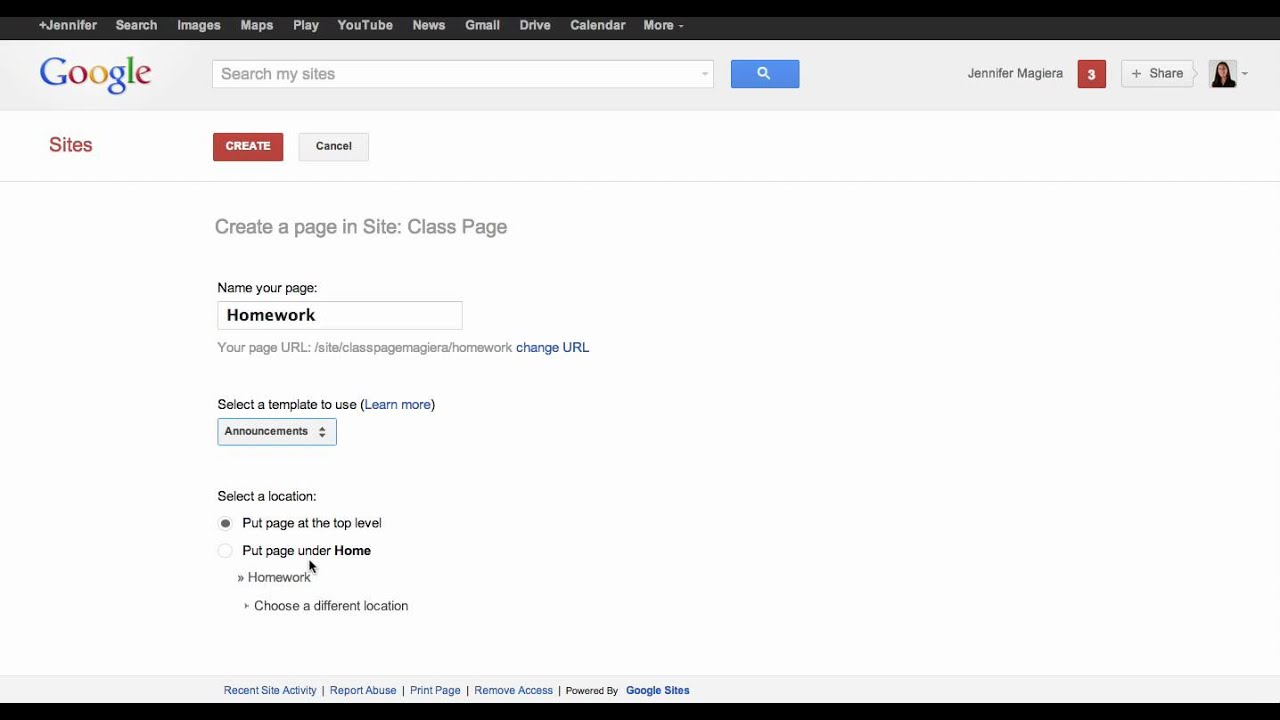The height and width of the screenshot is (720, 1280).
Task: Open Recent Site Activity footer link
Action: click(270, 691)
